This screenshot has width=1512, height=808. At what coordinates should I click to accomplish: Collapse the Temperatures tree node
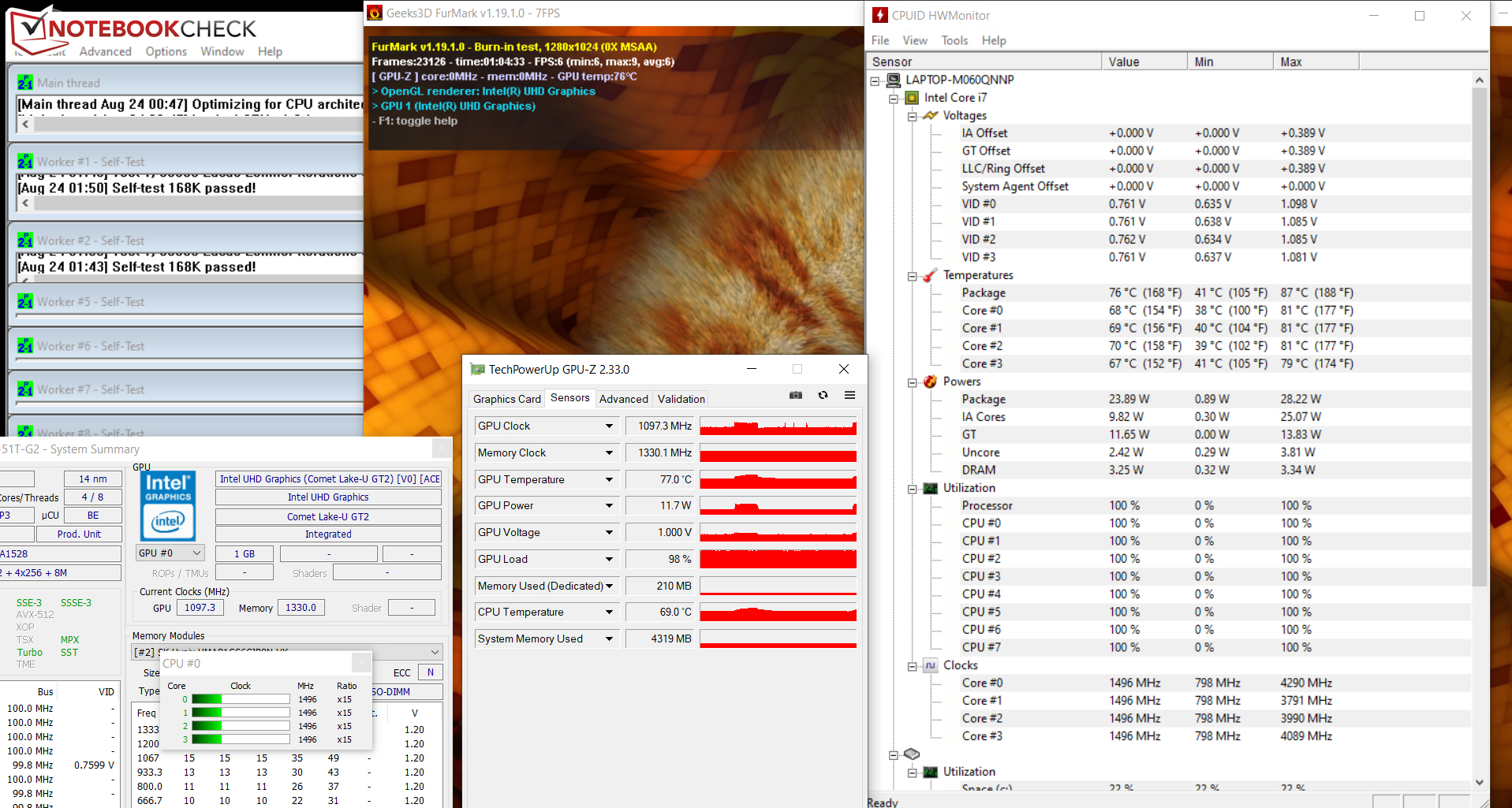(912, 276)
